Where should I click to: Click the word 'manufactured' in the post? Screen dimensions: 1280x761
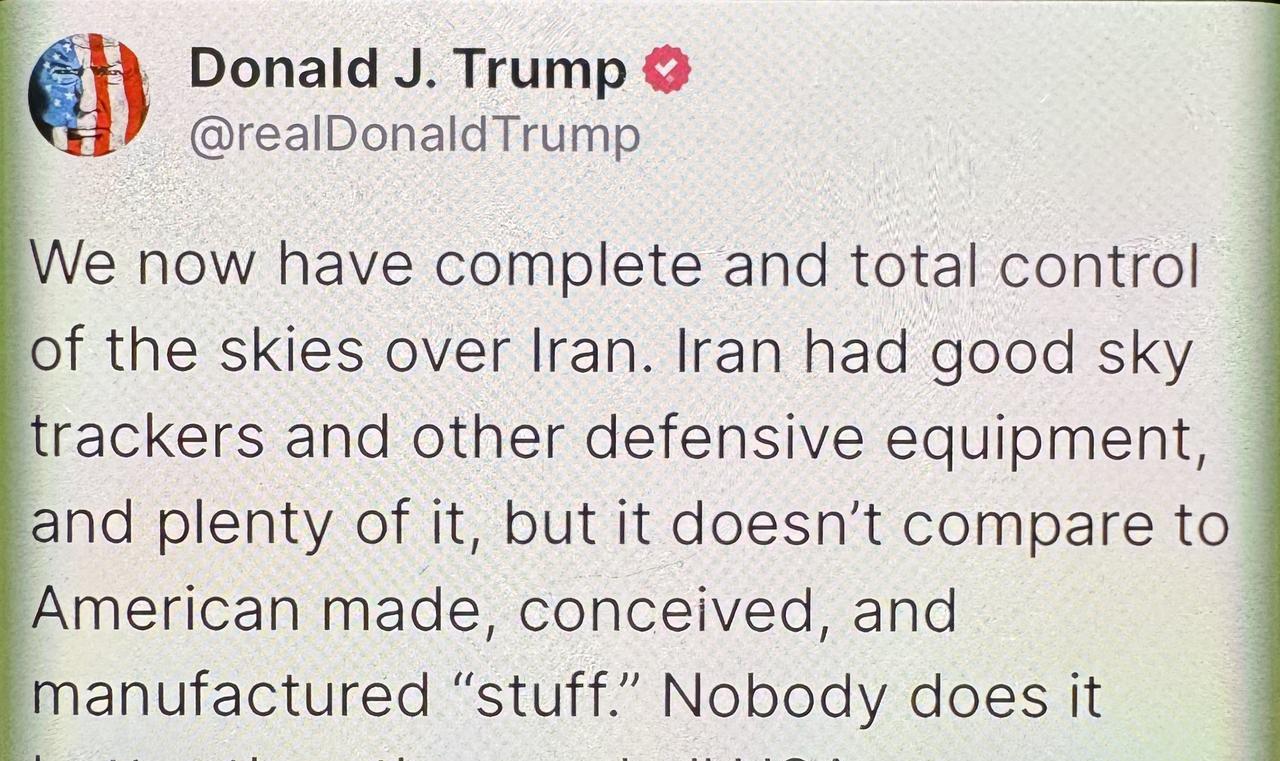[x=230, y=698]
